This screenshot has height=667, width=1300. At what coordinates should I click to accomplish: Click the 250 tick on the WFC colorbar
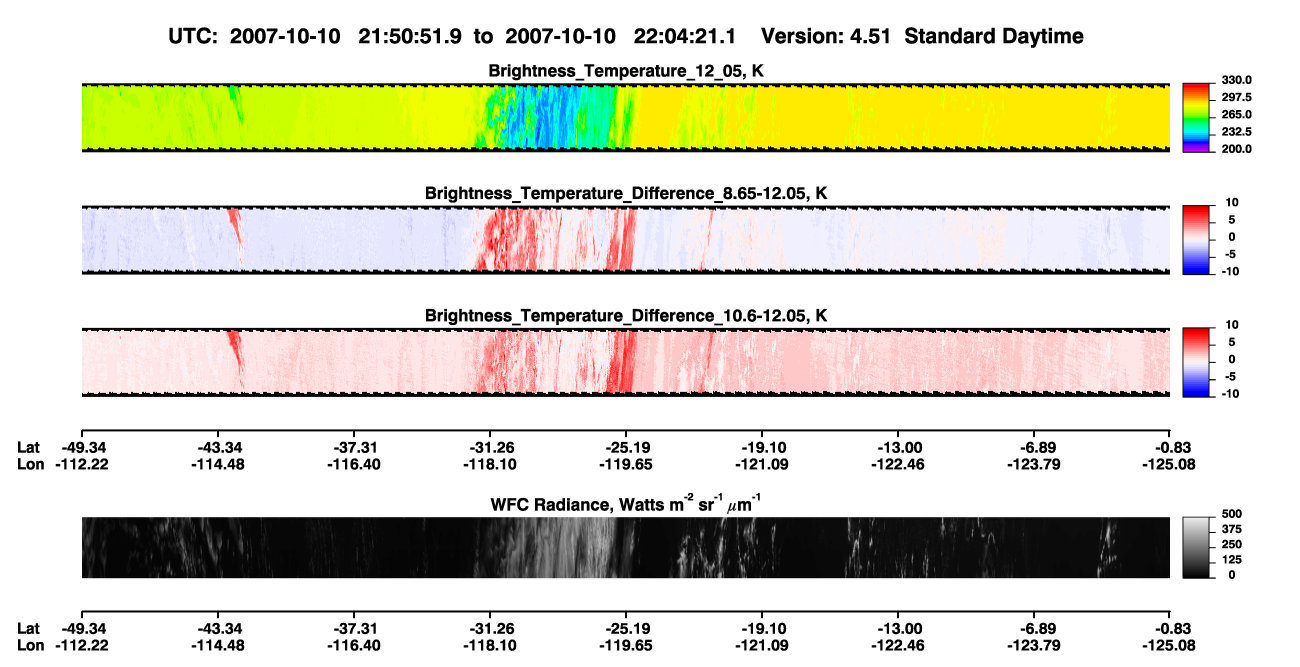[1230, 544]
